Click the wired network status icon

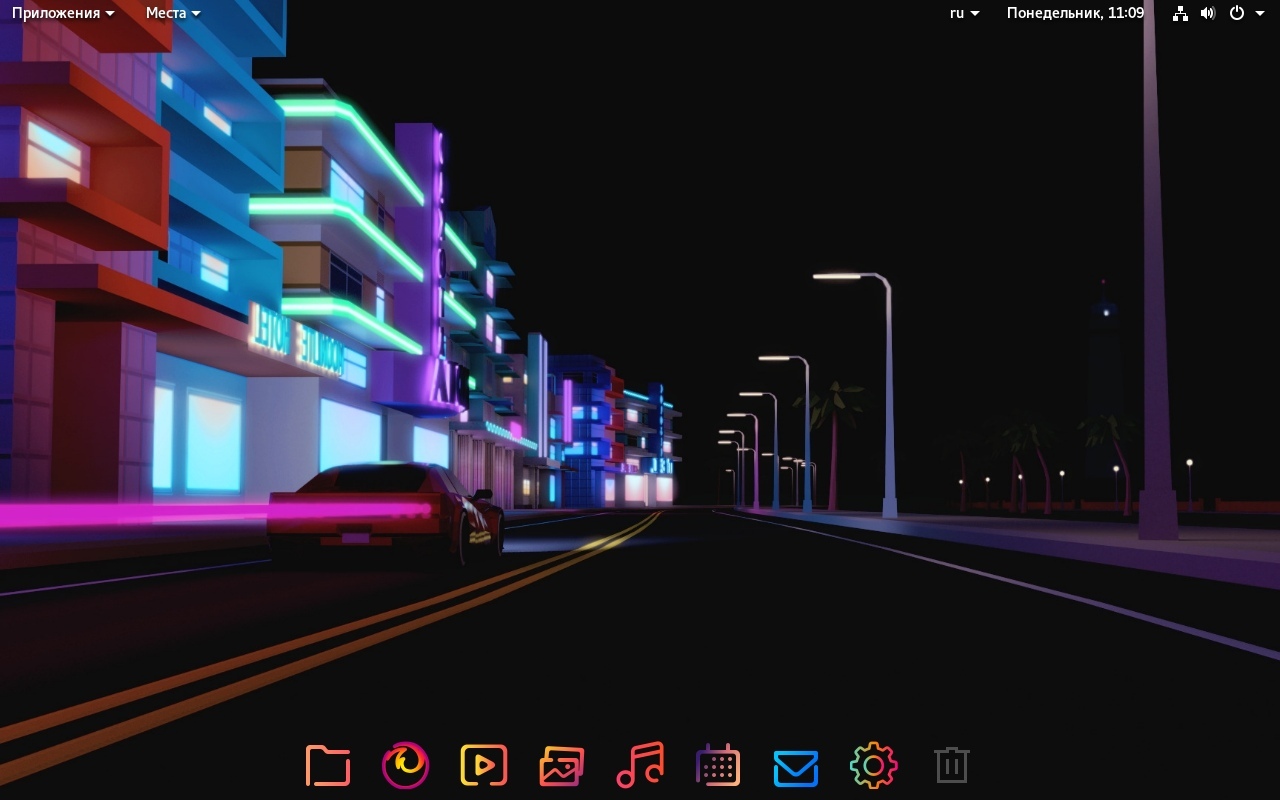(x=1180, y=13)
